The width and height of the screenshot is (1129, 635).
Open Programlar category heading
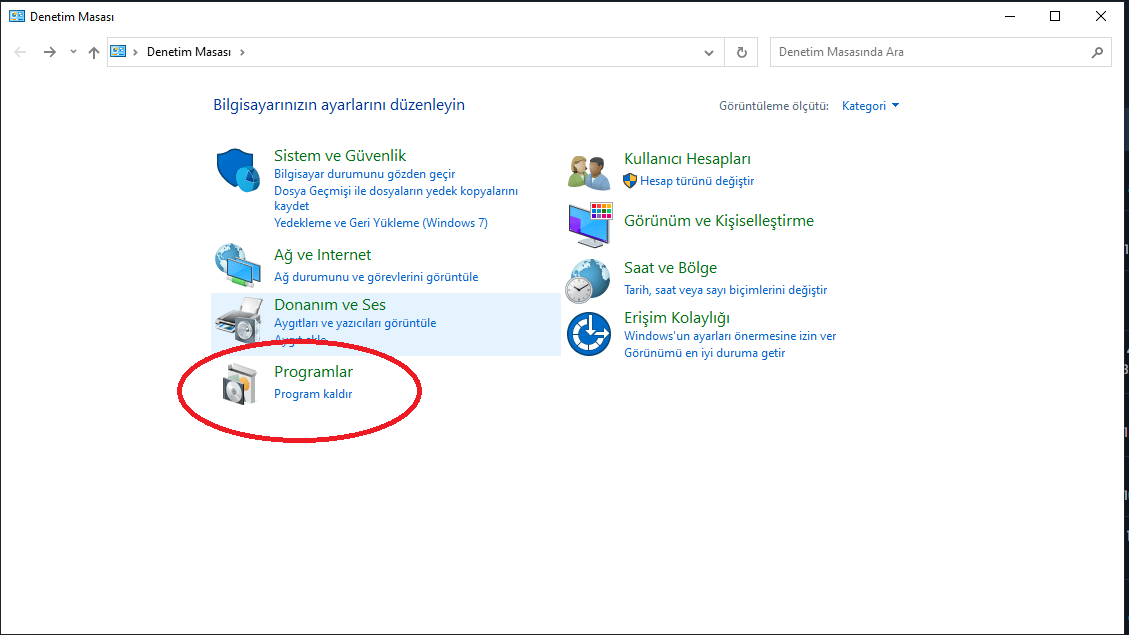[x=313, y=371]
